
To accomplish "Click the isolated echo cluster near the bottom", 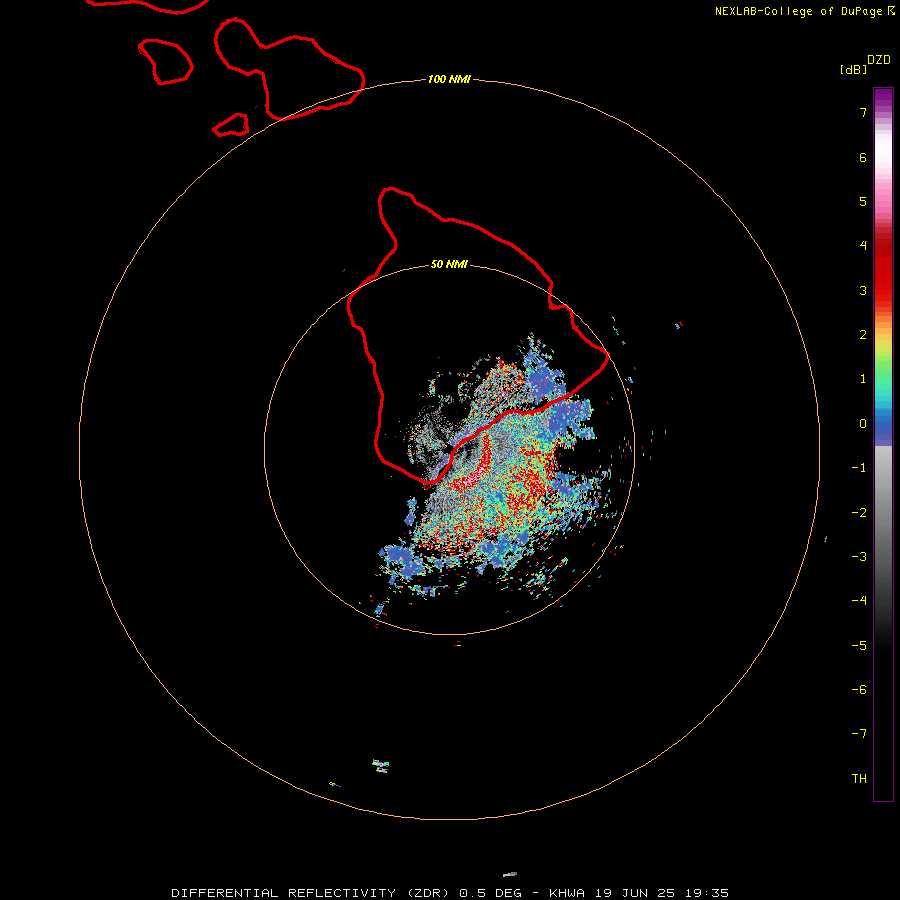I will (x=381, y=766).
